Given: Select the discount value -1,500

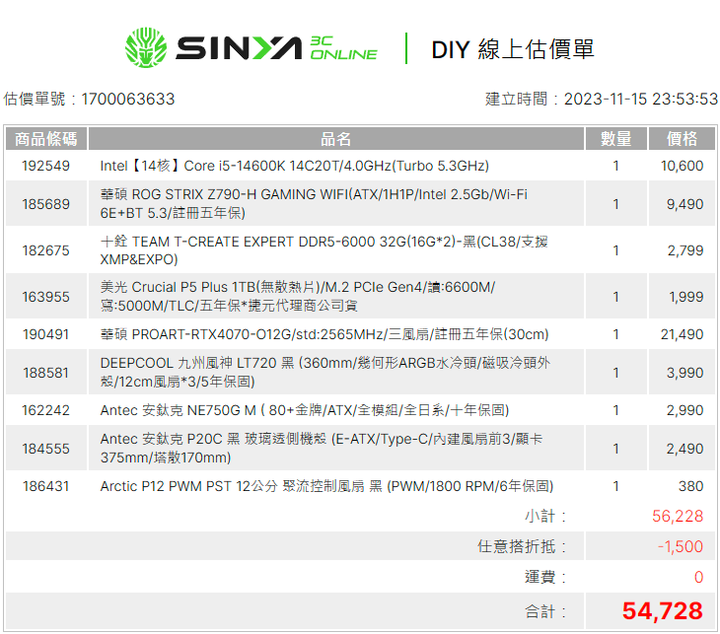Looking at the screenshot, I should coord(680,546).
